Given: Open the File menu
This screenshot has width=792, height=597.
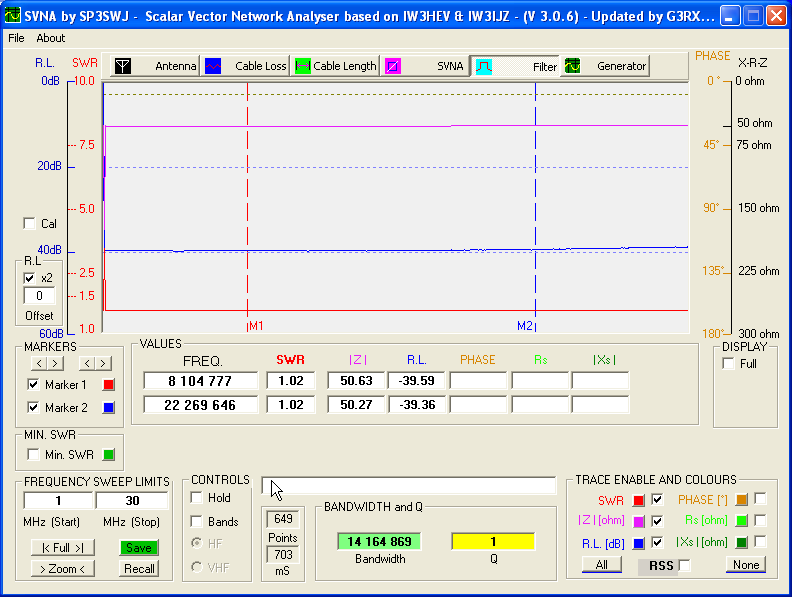Looking at the screenshot, I should coord(16,38).
